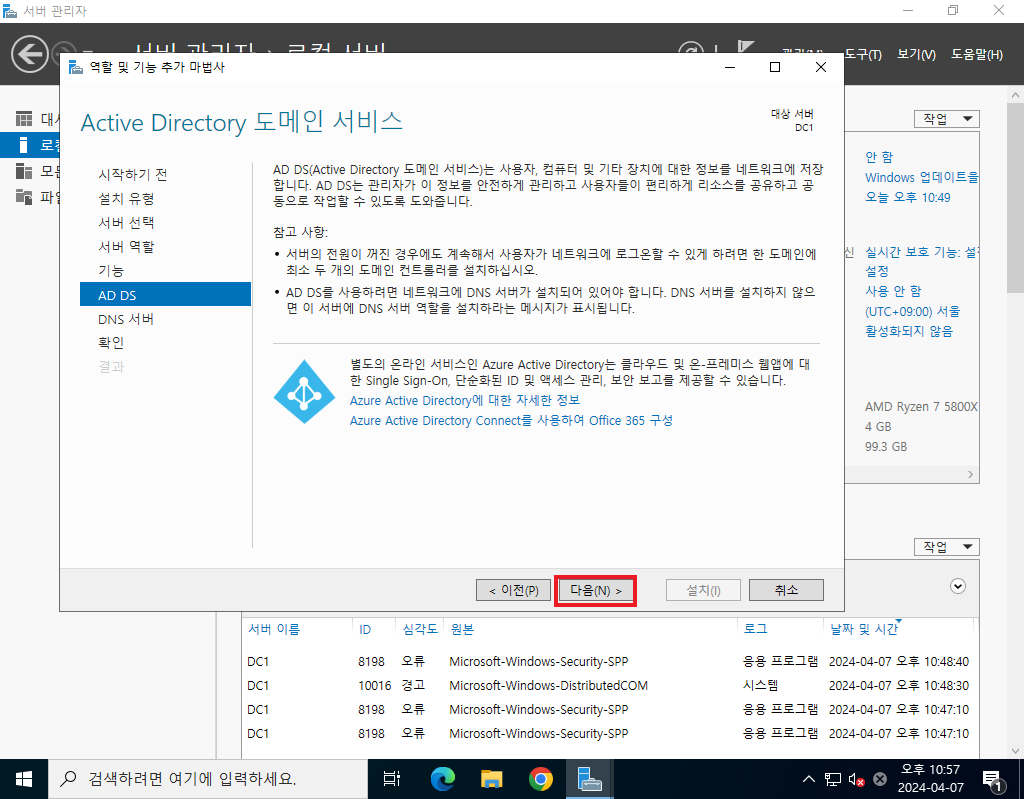Open Microsoft Edge from the taskbar
The width and height of the screenshot is (1024, 799).
443,779
